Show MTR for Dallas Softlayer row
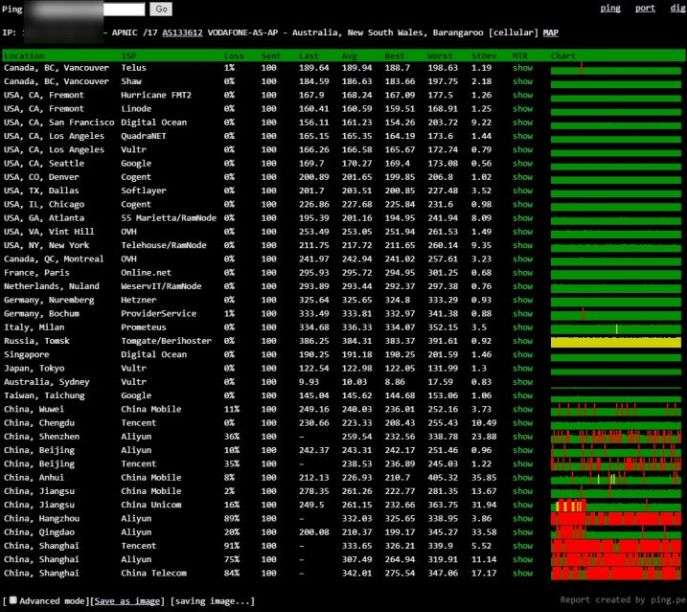Viewport: 687px width, 612px height. pyautogui.click(x=523, y=191)
